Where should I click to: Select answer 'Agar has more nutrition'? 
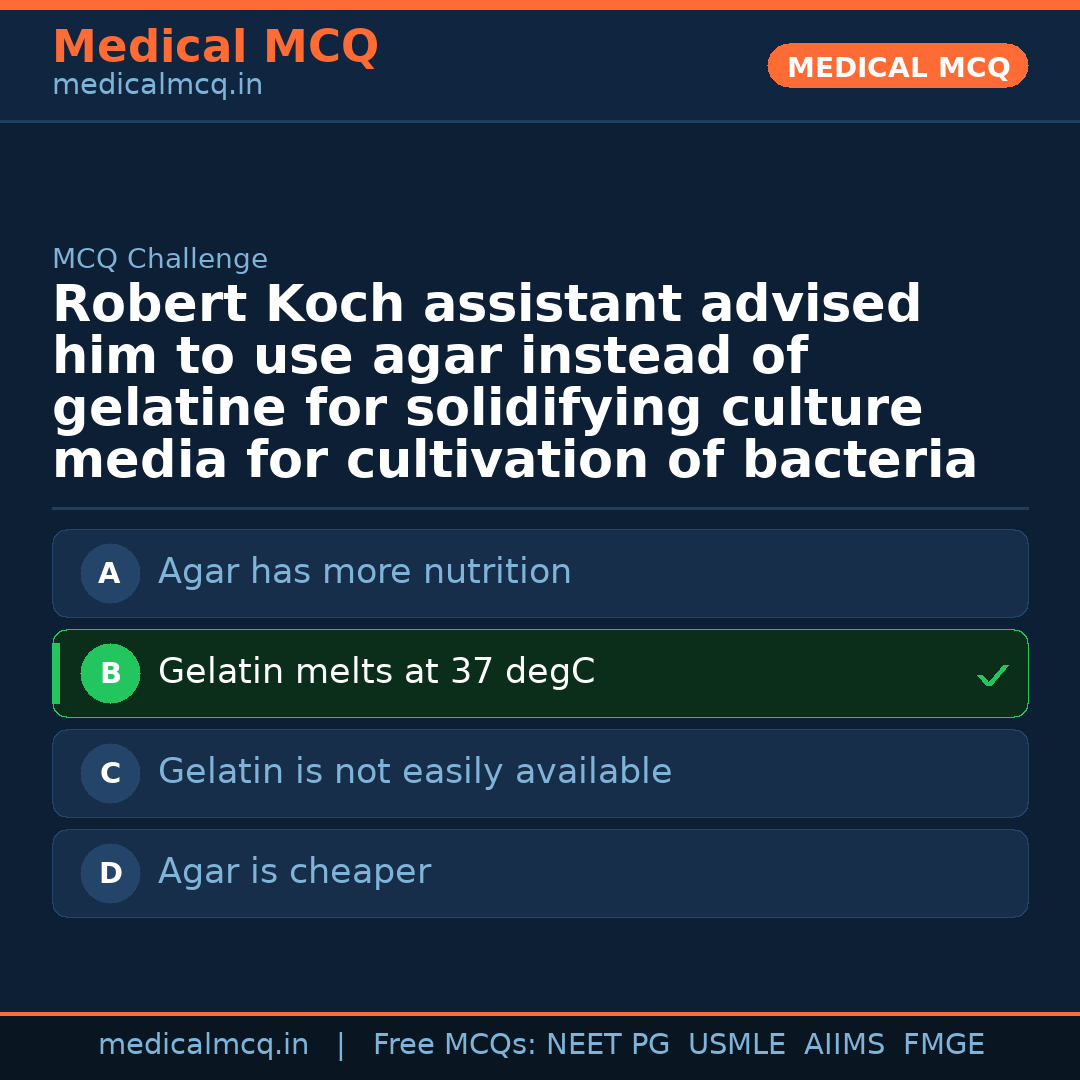click(364, 572)
